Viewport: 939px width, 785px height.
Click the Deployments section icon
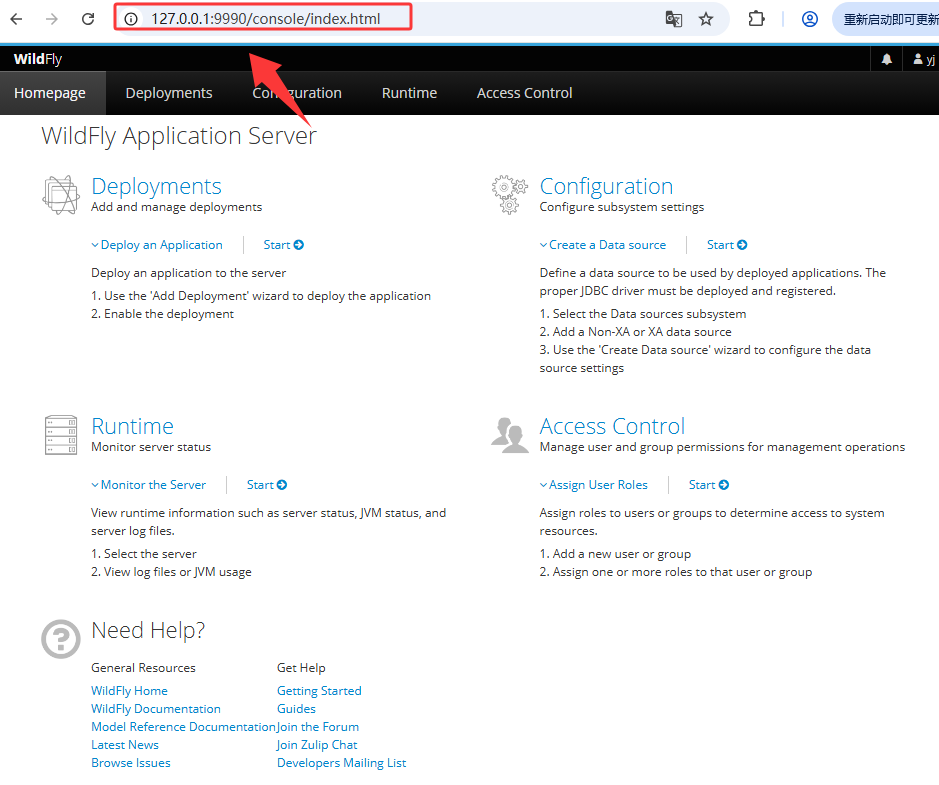coord(60,195)
